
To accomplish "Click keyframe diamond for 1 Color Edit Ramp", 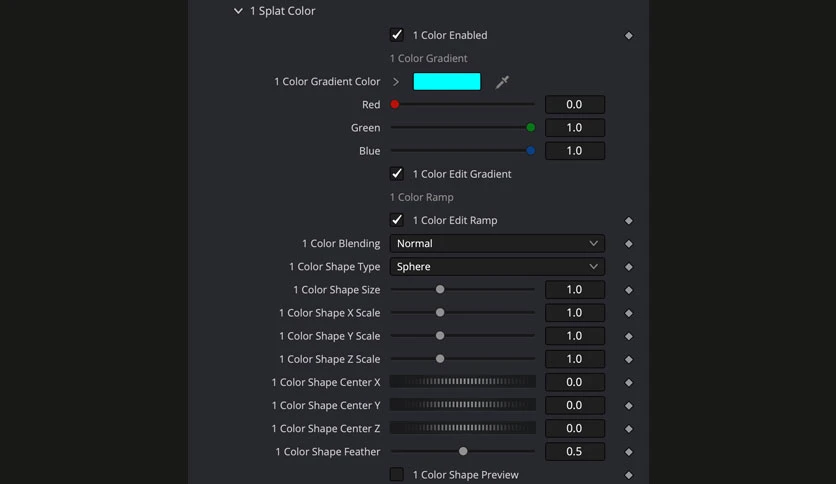I will click(x=629, y=221).
